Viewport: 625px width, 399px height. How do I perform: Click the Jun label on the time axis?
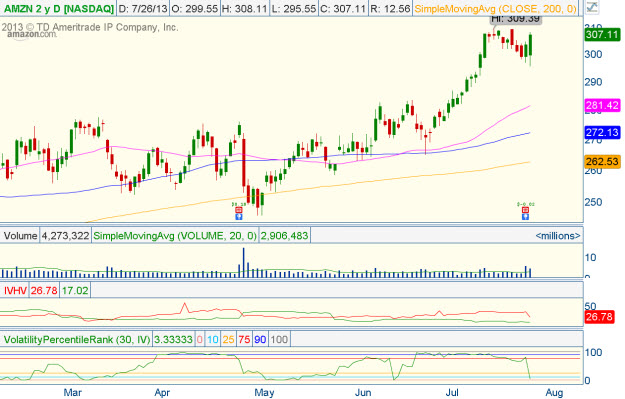pos(363,393)
